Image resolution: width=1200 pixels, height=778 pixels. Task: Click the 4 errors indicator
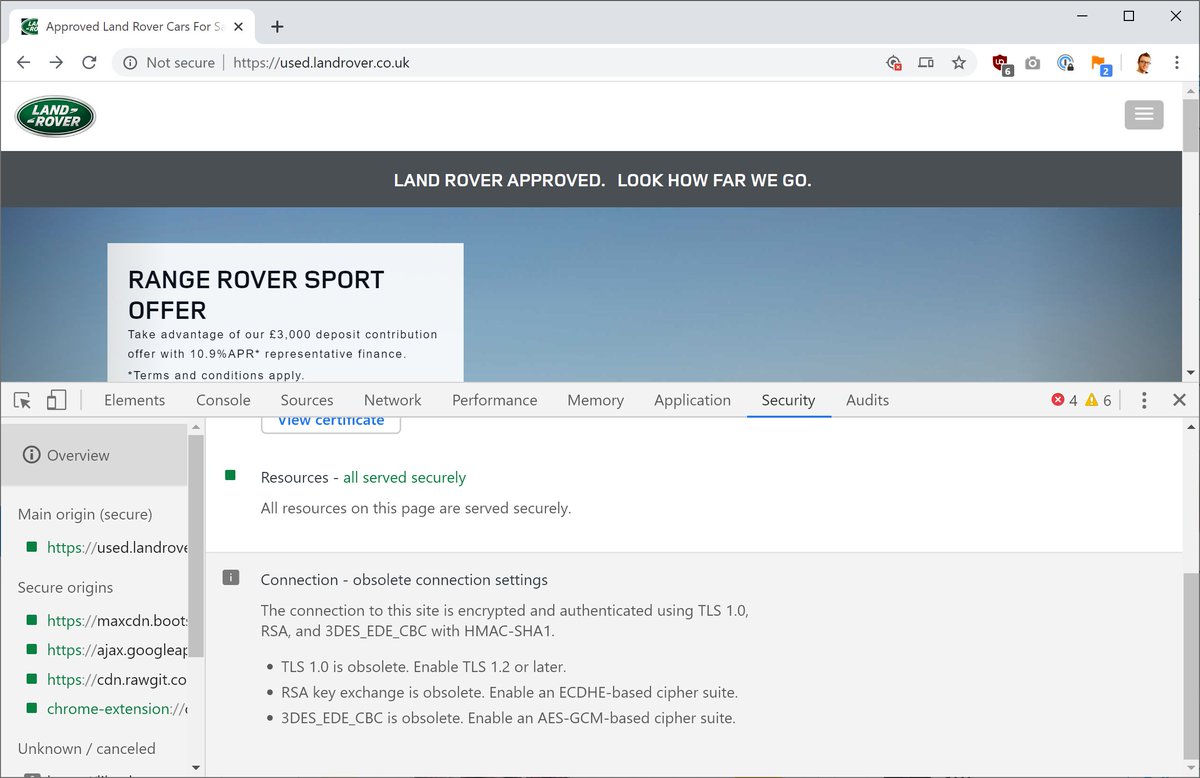[1064, 400]
